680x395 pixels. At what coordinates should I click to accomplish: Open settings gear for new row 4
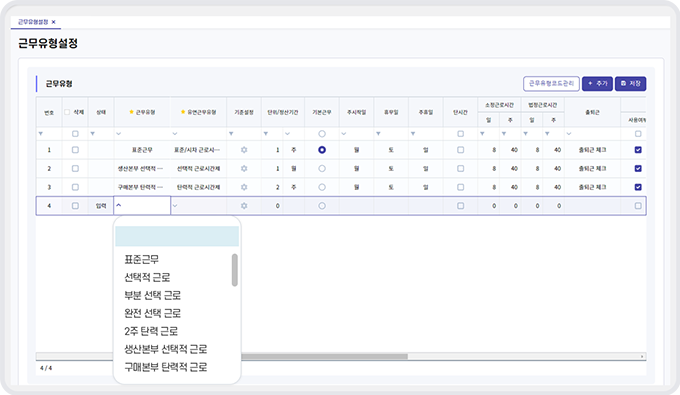[244, 206]
